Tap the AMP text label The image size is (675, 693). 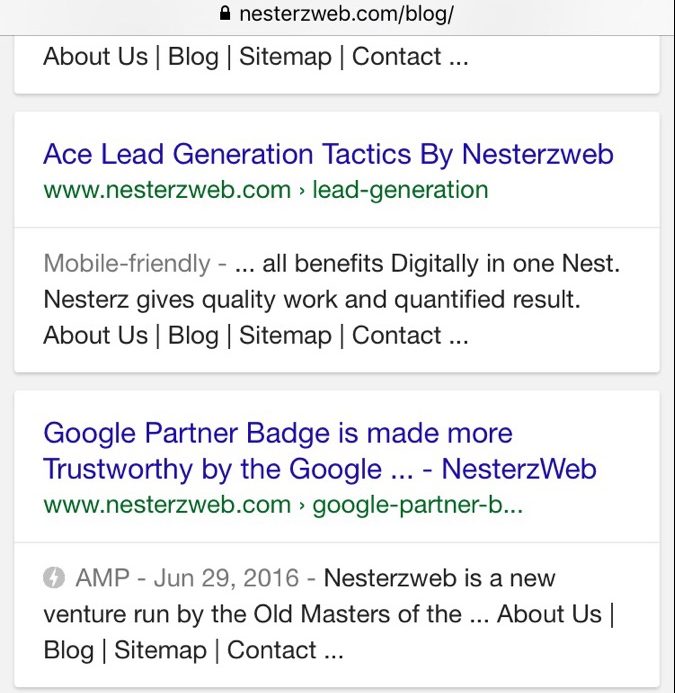click(x=102, y=578)
